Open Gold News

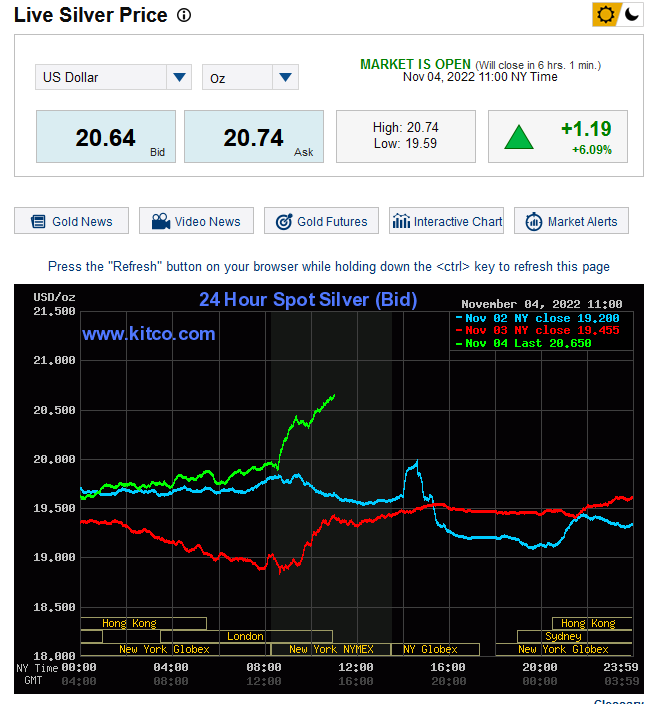click(71, 221)
